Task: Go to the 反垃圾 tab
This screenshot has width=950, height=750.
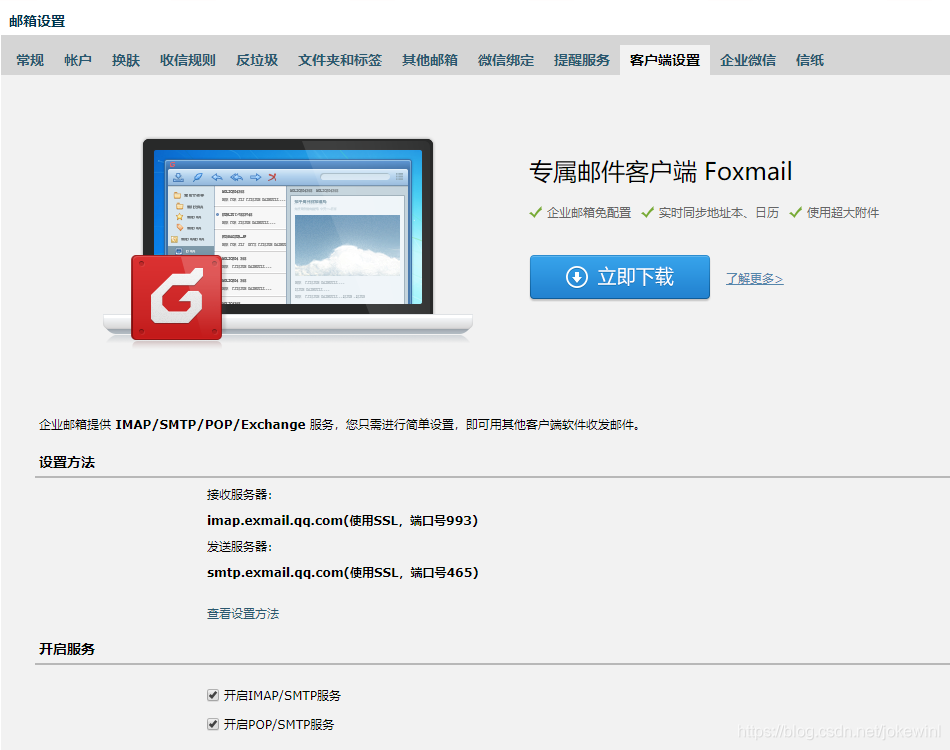Action: tap(257, 60)
